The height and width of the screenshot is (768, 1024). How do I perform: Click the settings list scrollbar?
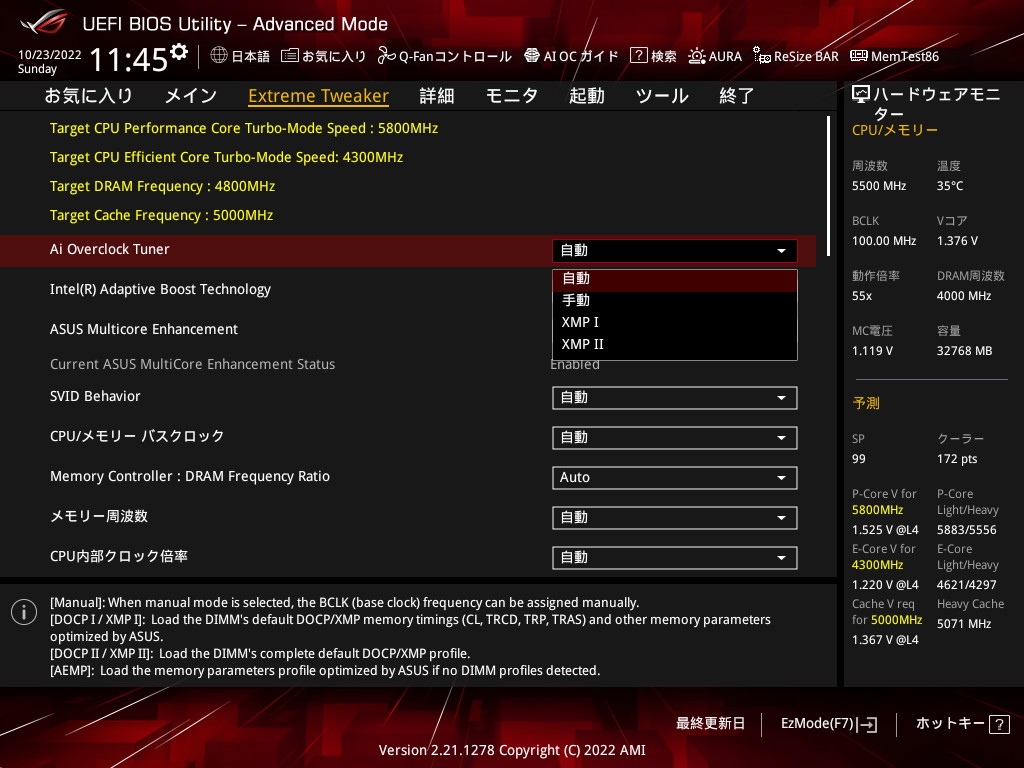[x=828, y=186]
